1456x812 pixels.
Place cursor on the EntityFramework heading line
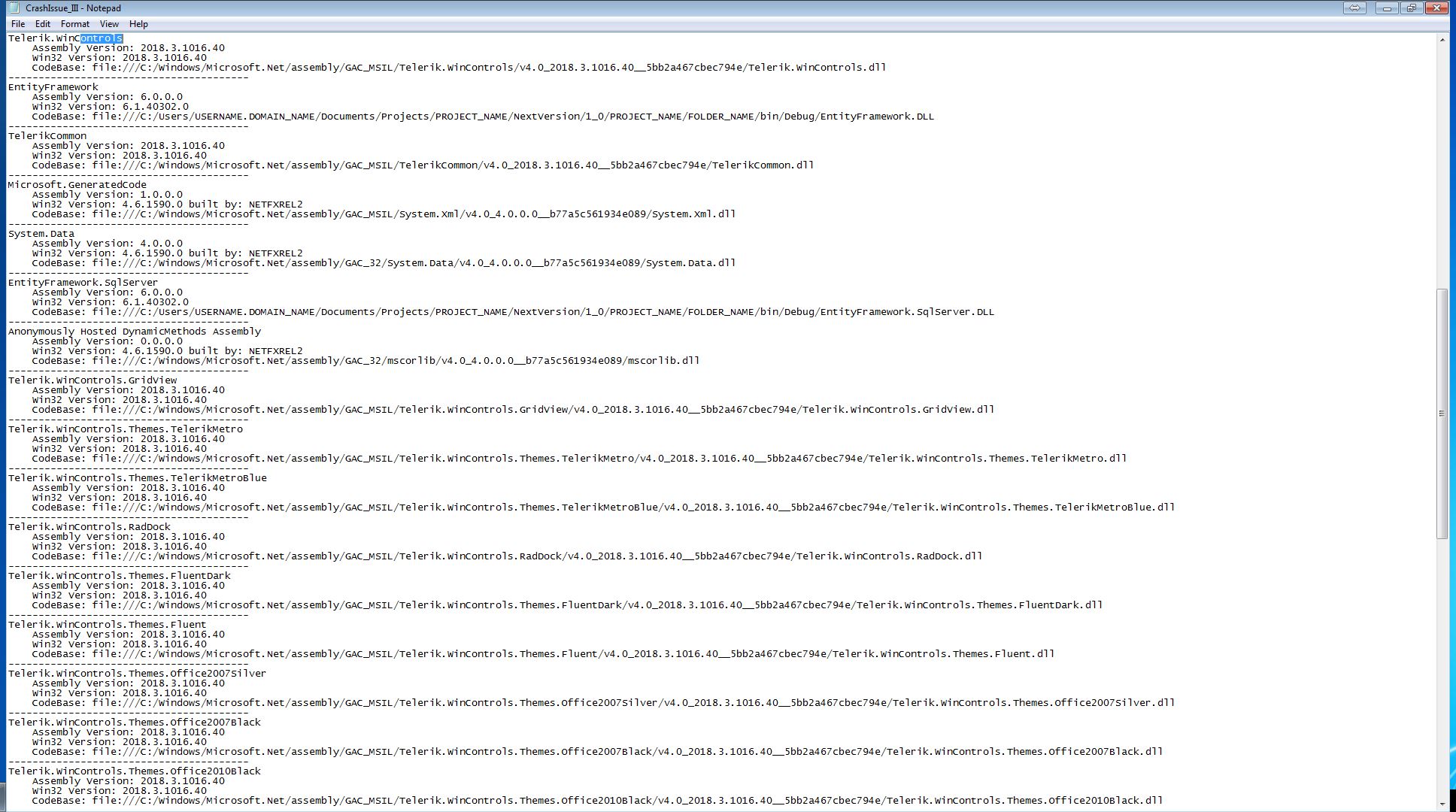(x=53, y=87)
